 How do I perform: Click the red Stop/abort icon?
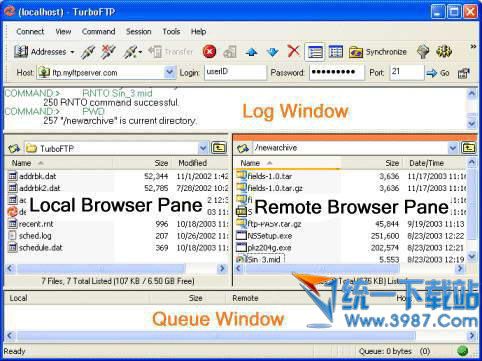(x=209, y=52)
